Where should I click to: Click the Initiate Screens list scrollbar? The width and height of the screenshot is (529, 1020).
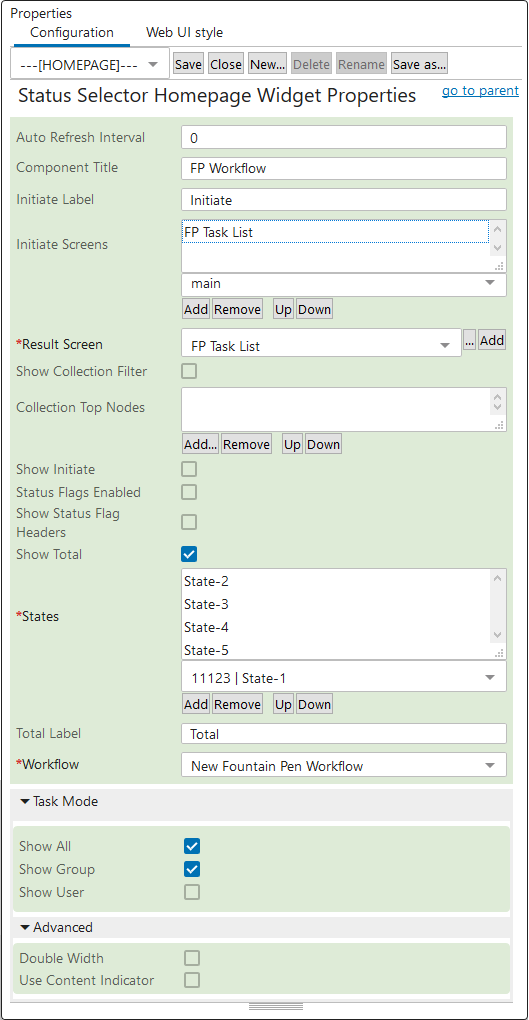pos(497,239)
